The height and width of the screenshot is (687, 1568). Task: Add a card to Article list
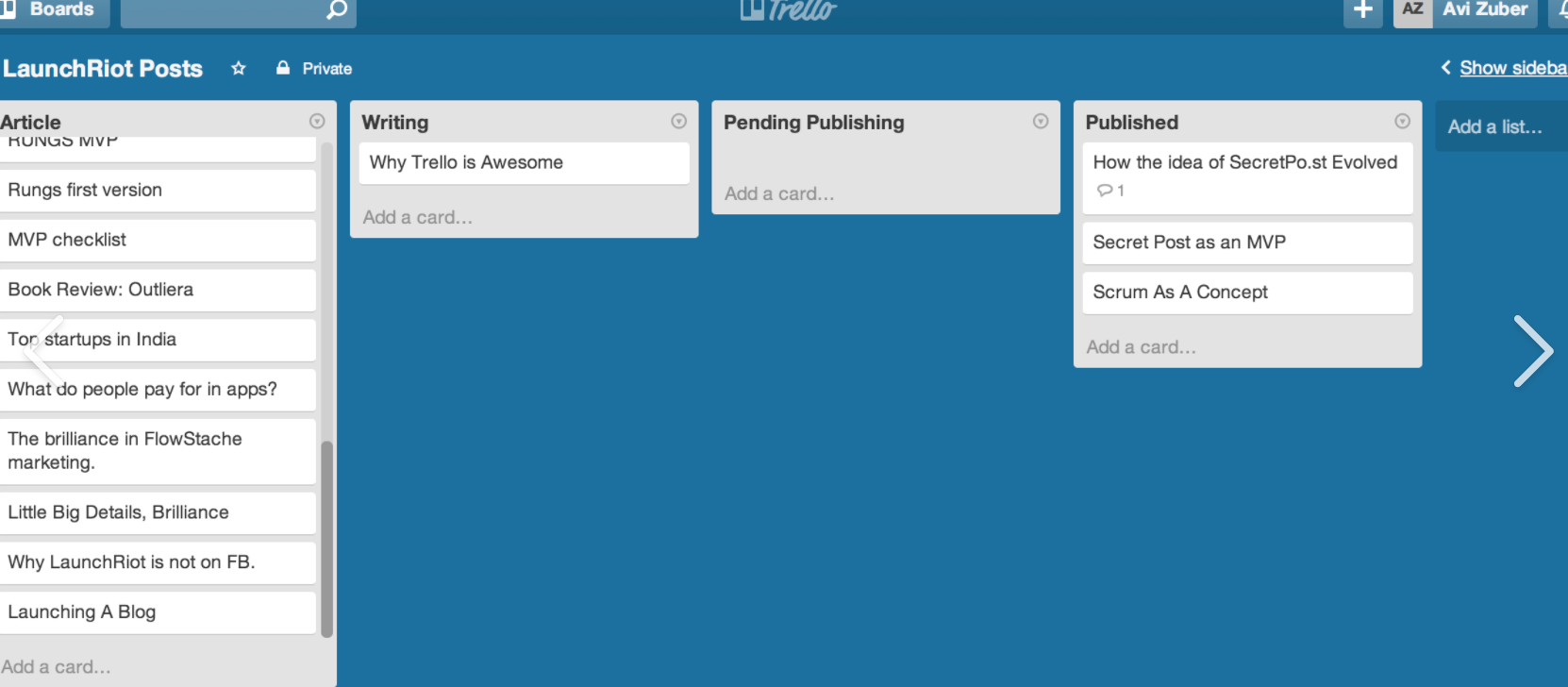[57, 667]
